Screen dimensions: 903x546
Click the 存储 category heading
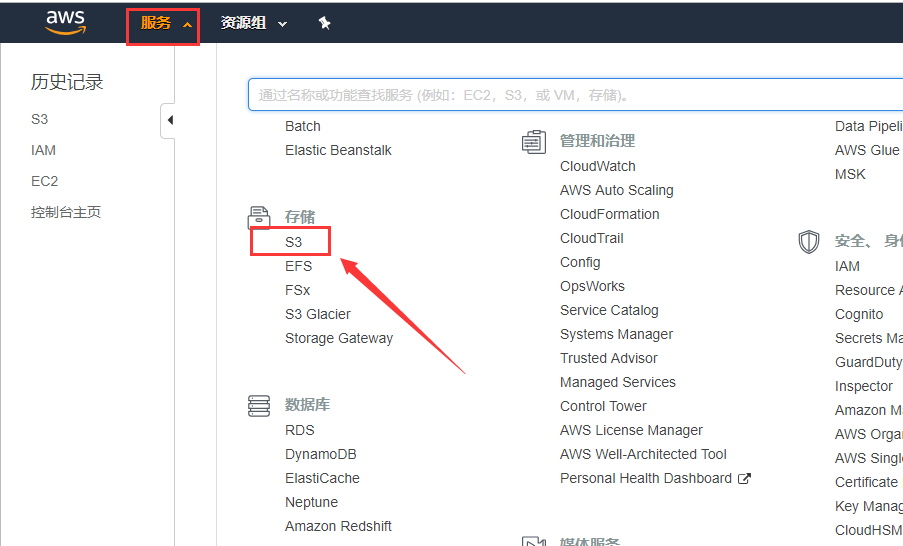(x=299, y=217)
